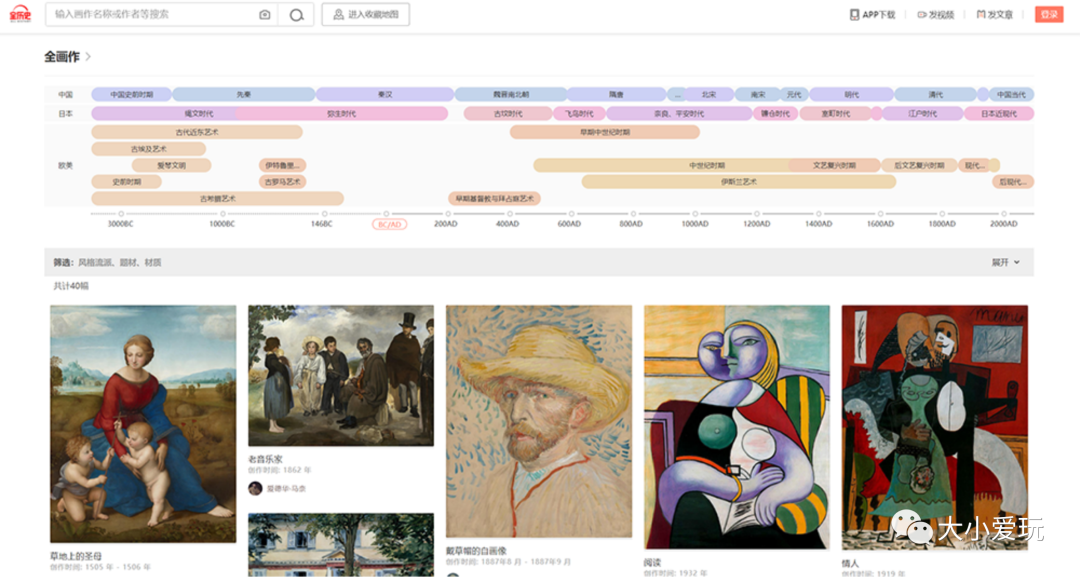Click the 发文章 article icon

click(982, 15)
